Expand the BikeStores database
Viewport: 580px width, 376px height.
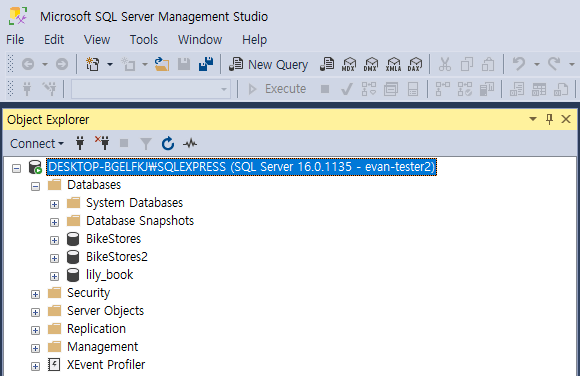pos(54,240)
